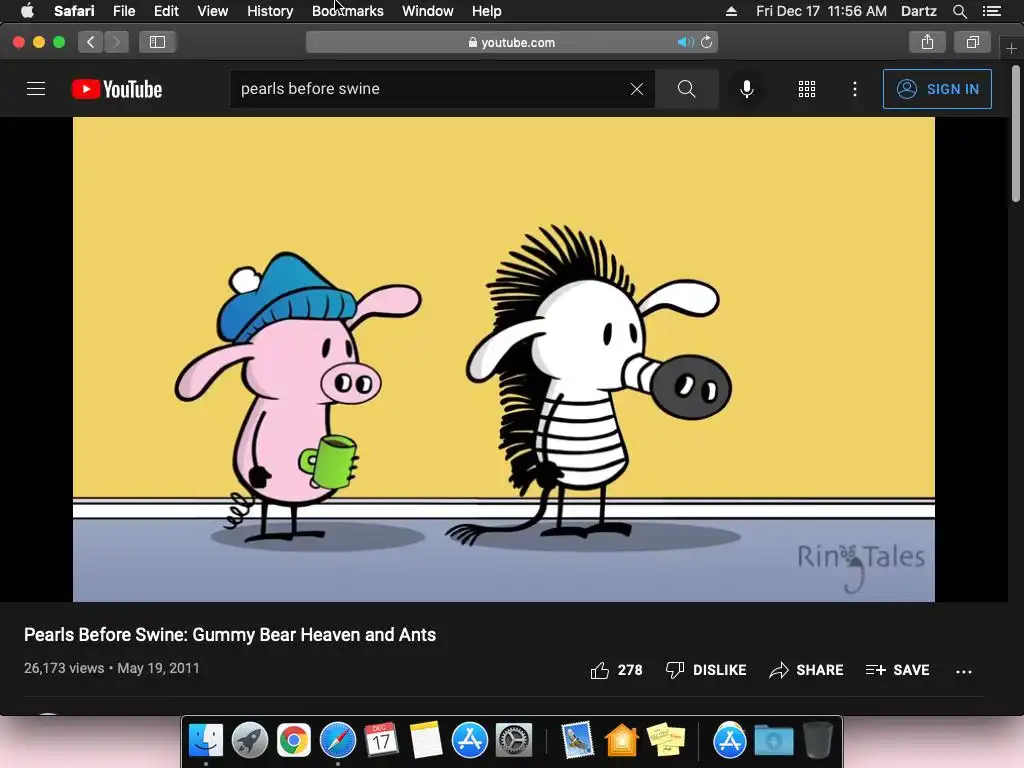This screenshot has height=768, width=1024.
Task: Open a new tab with plus button
Action: [1011, 49]
